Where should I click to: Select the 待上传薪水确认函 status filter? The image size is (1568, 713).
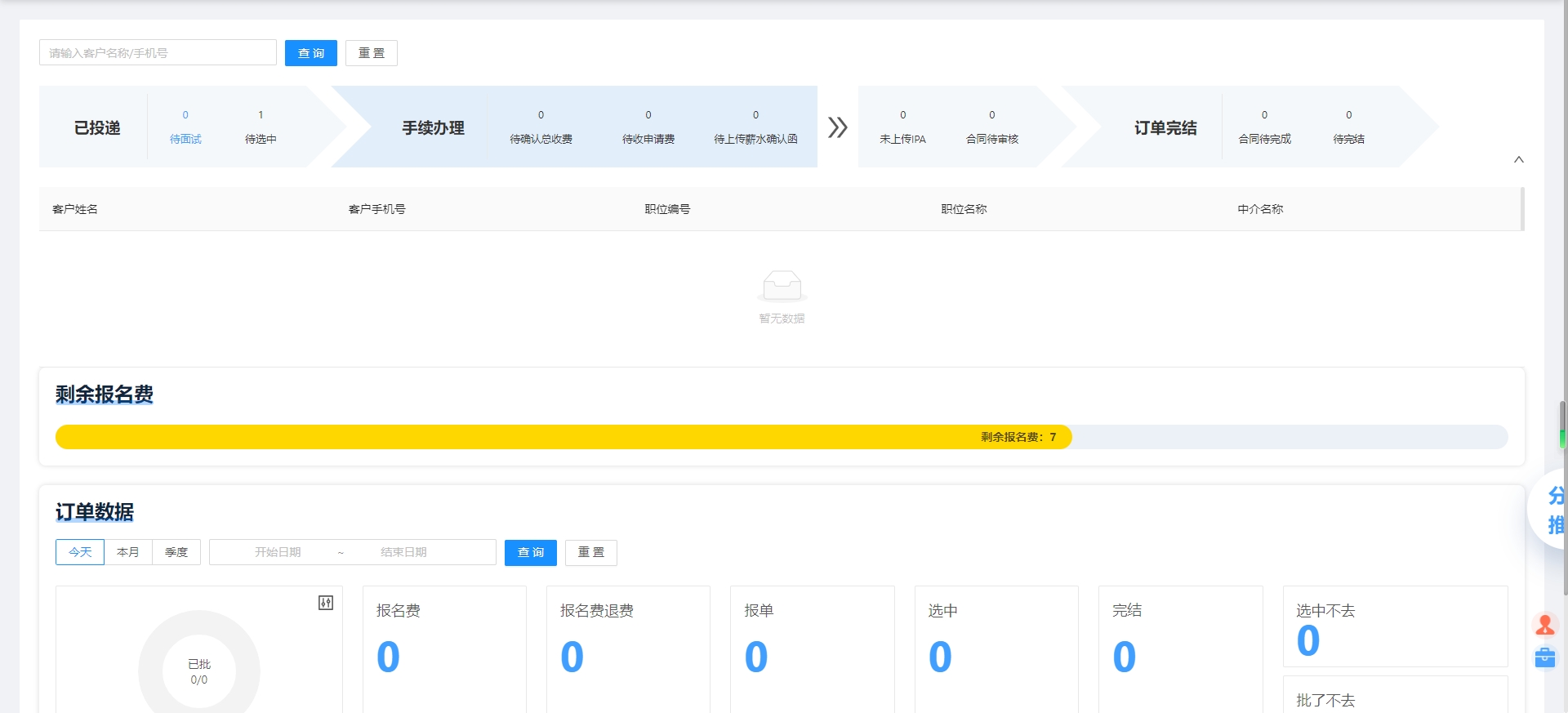[x=755, y=127]
